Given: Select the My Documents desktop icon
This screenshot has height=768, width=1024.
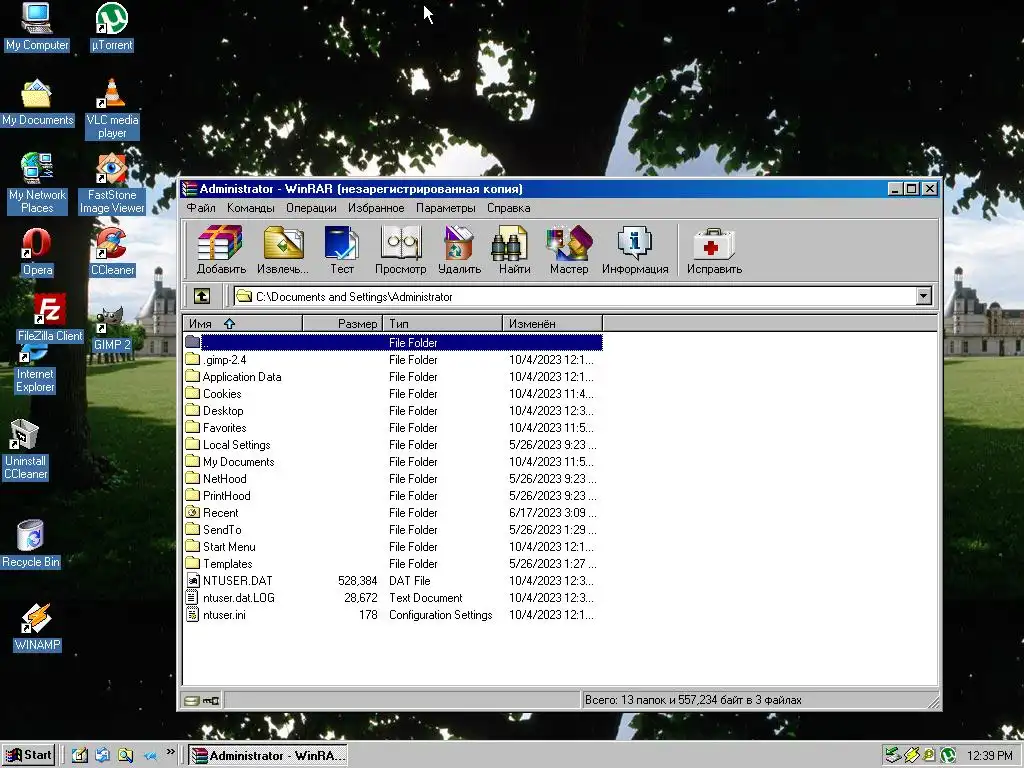Looking at the screenshot, I should 37,103.
